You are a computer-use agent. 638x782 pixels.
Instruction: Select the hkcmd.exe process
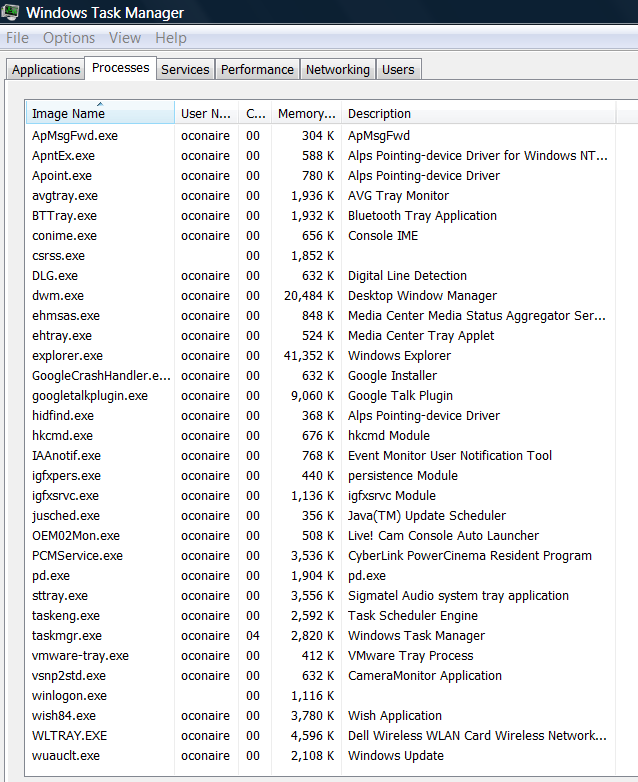(x=320, y=435)
